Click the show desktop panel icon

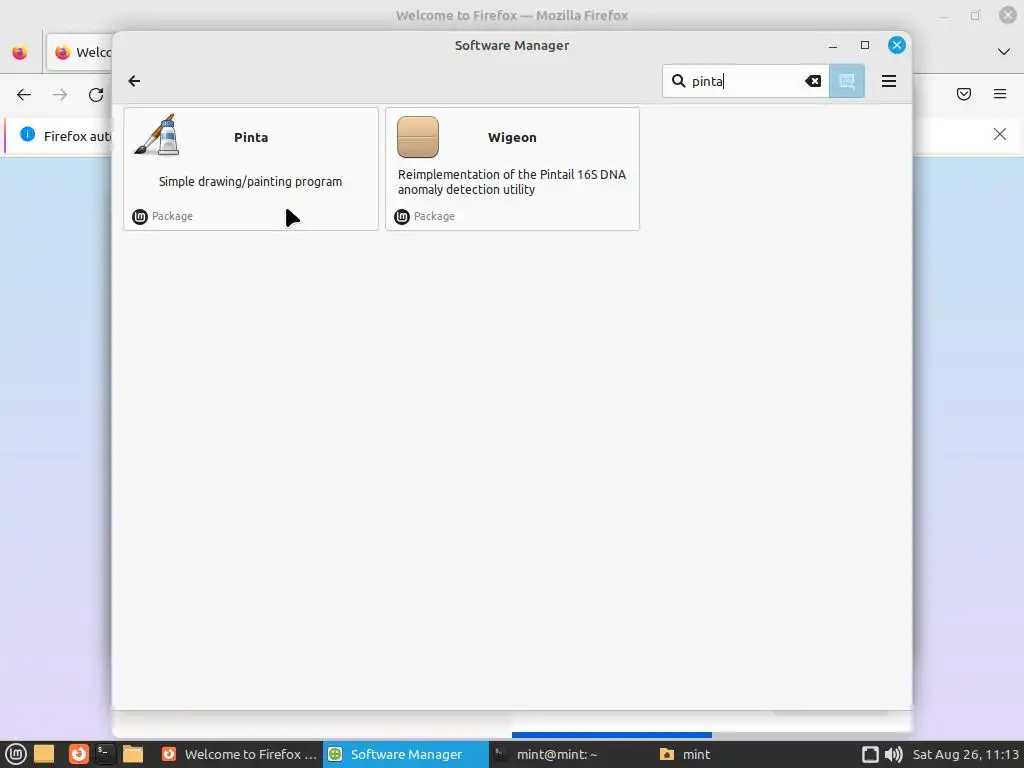pyautogui.click(x=44, y=754)
